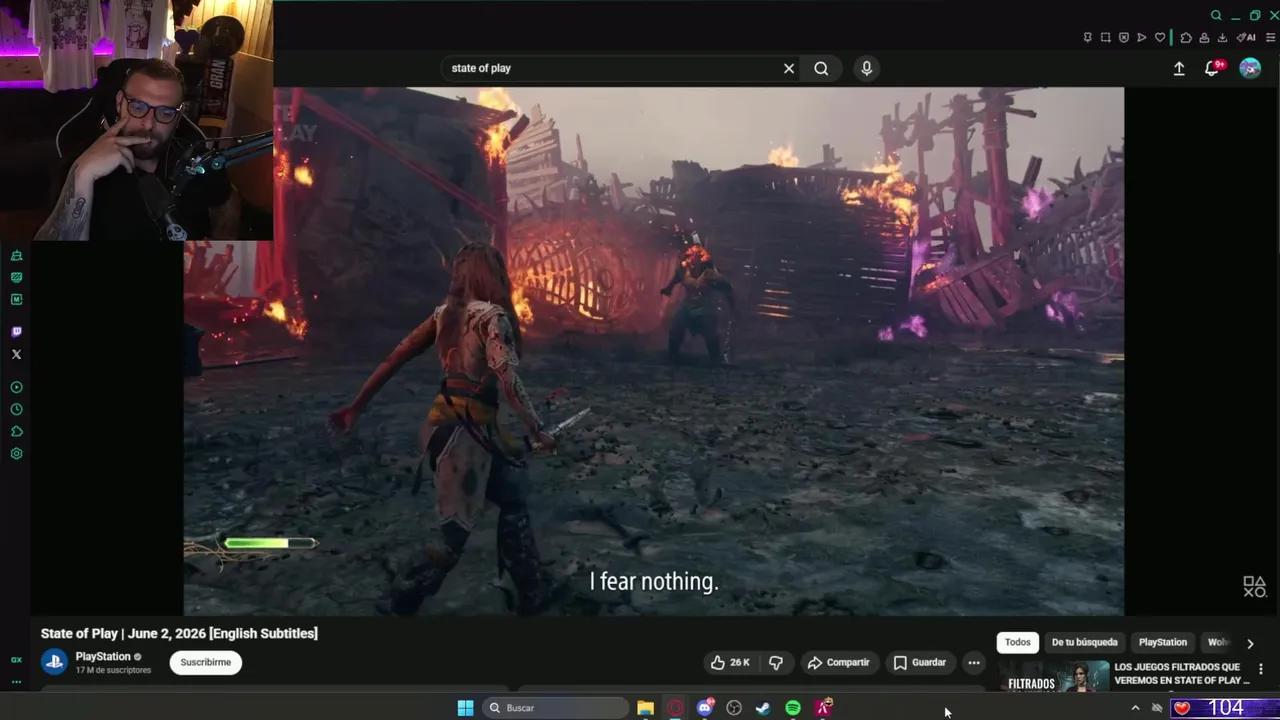Image resolution: width=1280 pixels, height=720 pixels.
Task: Open the AI assistant icon in toolbar
Action: coord(1246,38)
